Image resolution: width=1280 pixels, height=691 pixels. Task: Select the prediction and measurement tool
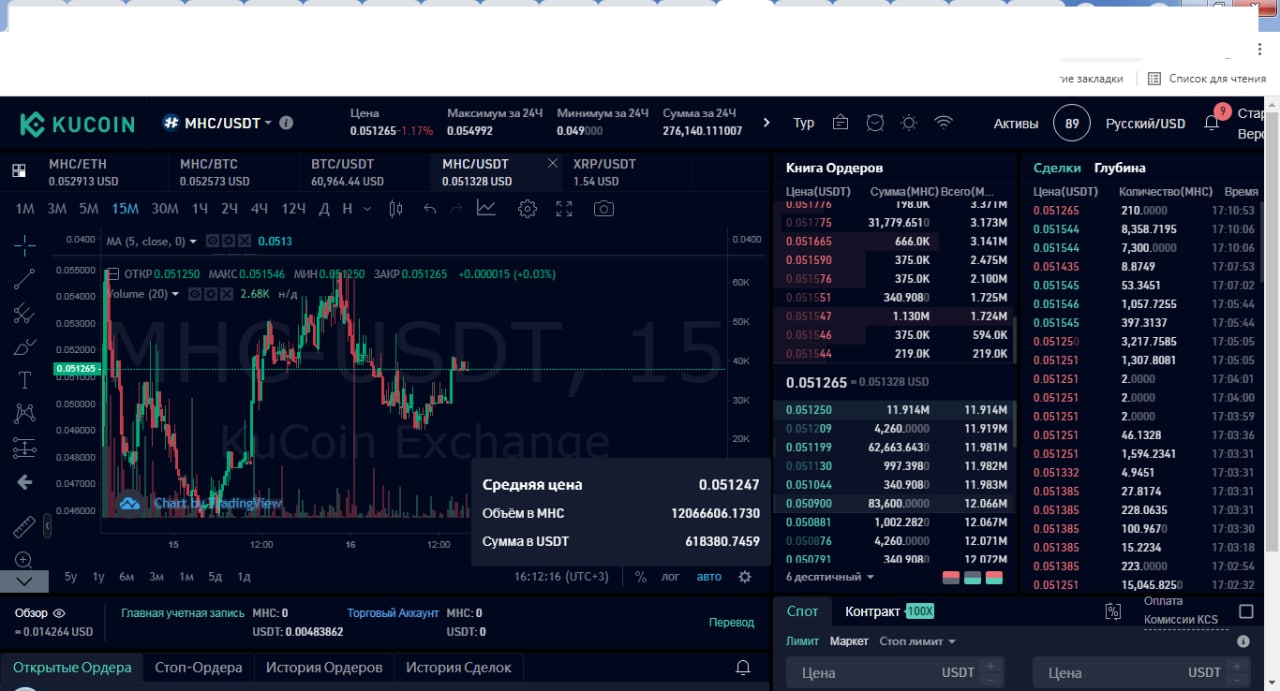(24, 448)
